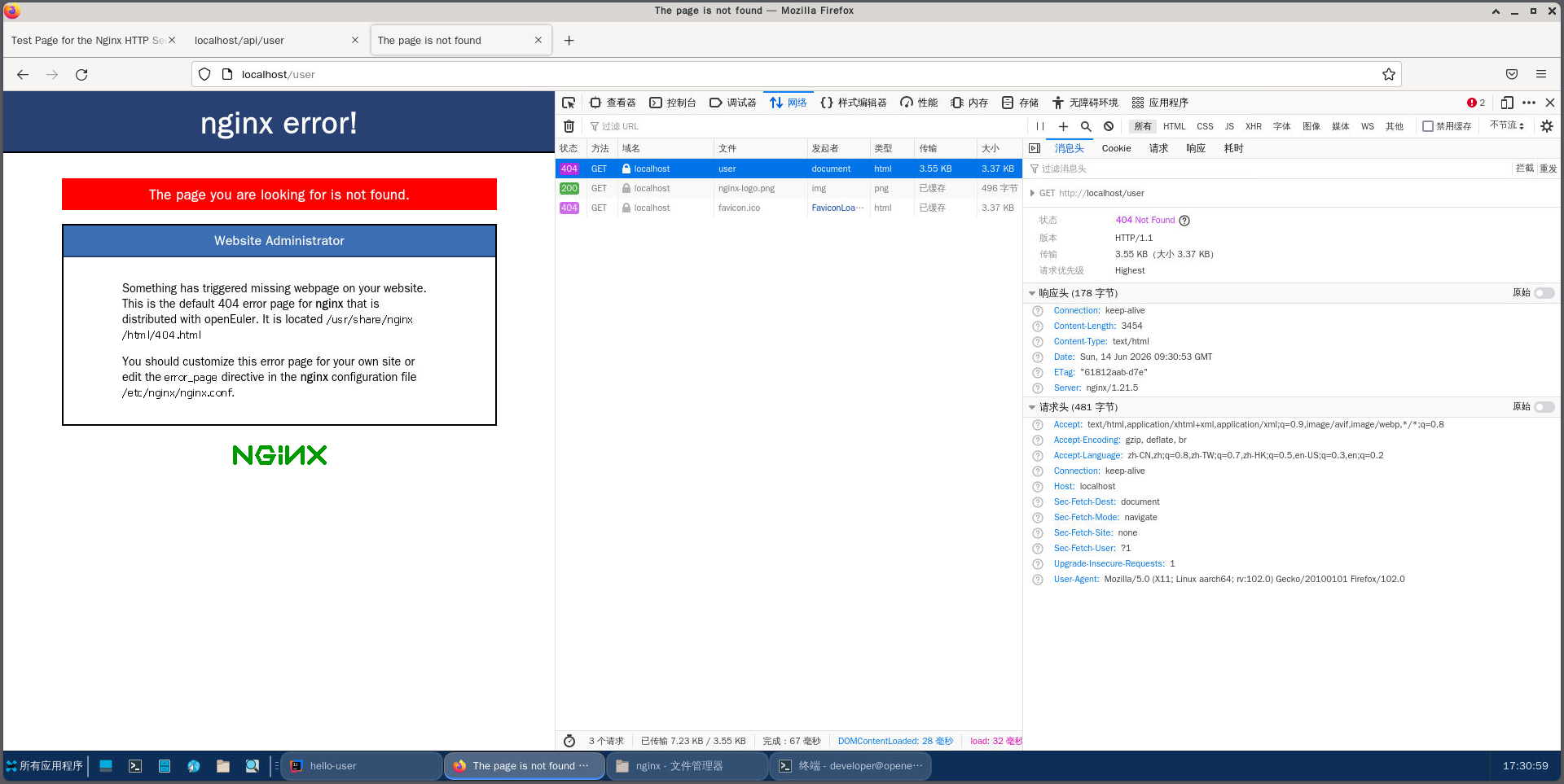This screenshot has width=1564, height=784.
Task: Click the red error count badge
Action: coord(1476,103)
